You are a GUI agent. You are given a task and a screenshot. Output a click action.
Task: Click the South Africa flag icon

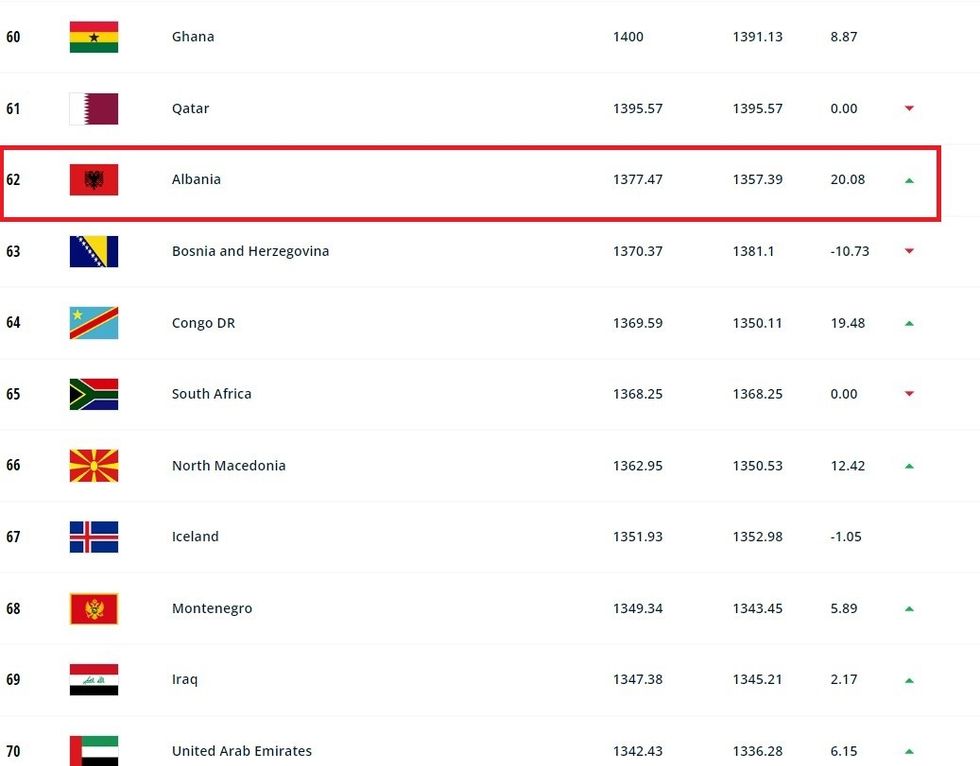[x=94, y=394]
